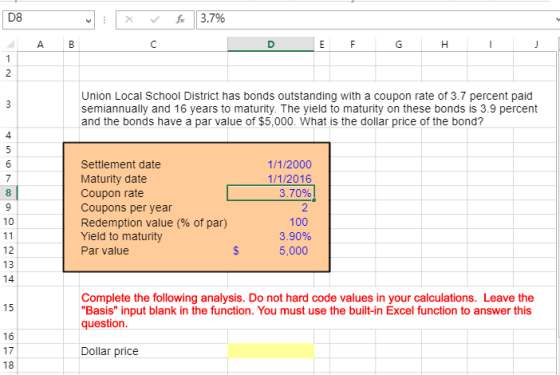Click the Par value cell 5,000
The image size is (560, 375).
coord(293,250)
